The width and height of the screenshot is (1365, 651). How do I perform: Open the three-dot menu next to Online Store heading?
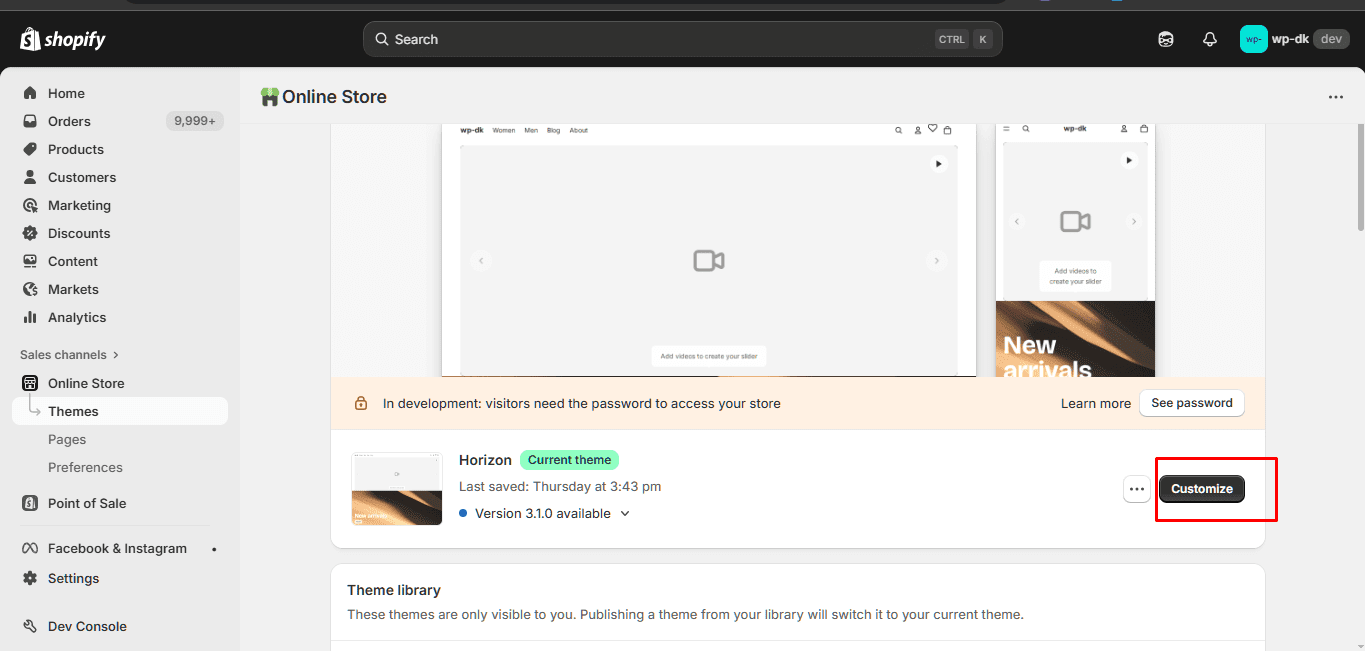[x=1336, y=97]
